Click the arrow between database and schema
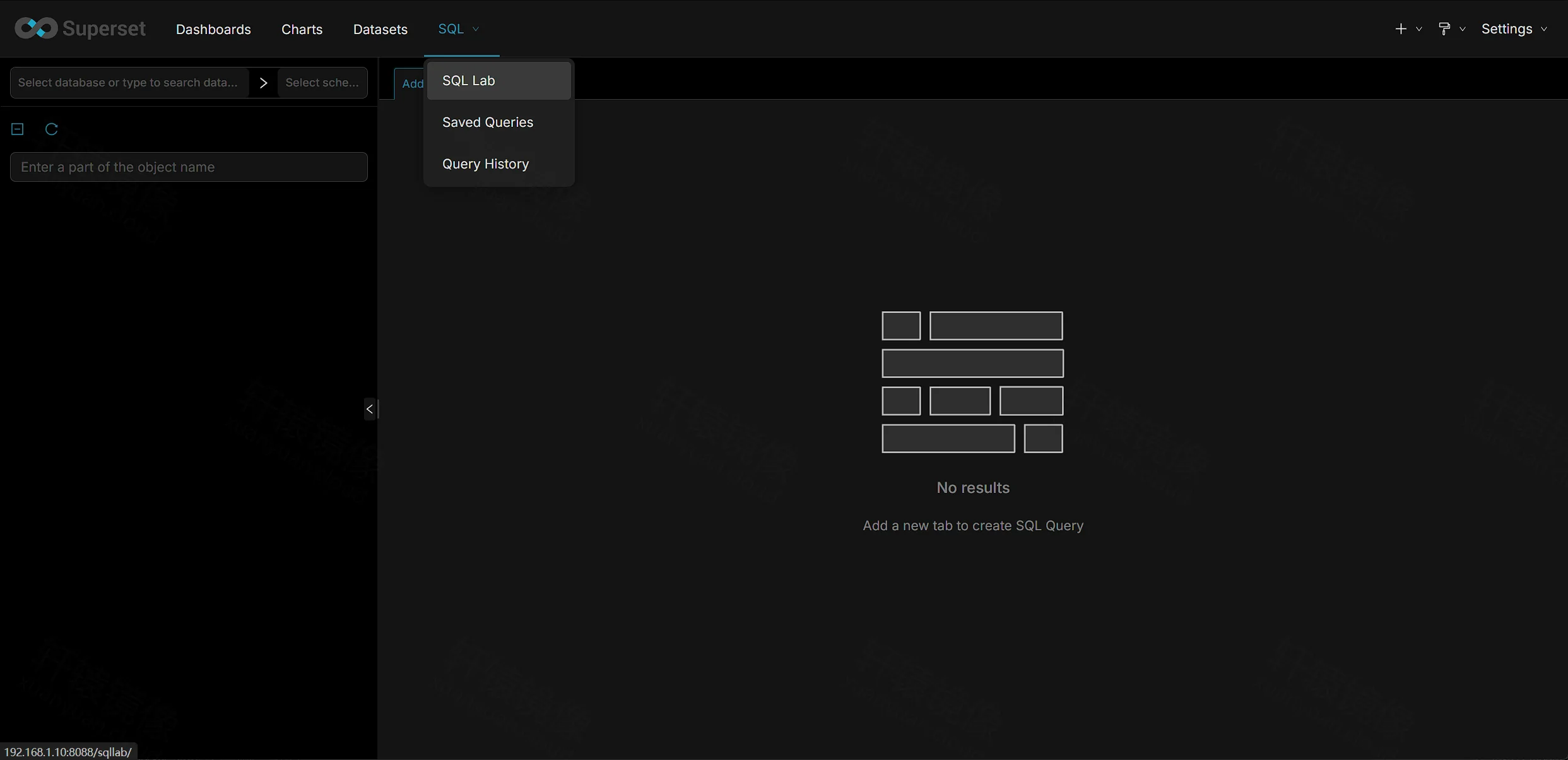 (263, 83)
